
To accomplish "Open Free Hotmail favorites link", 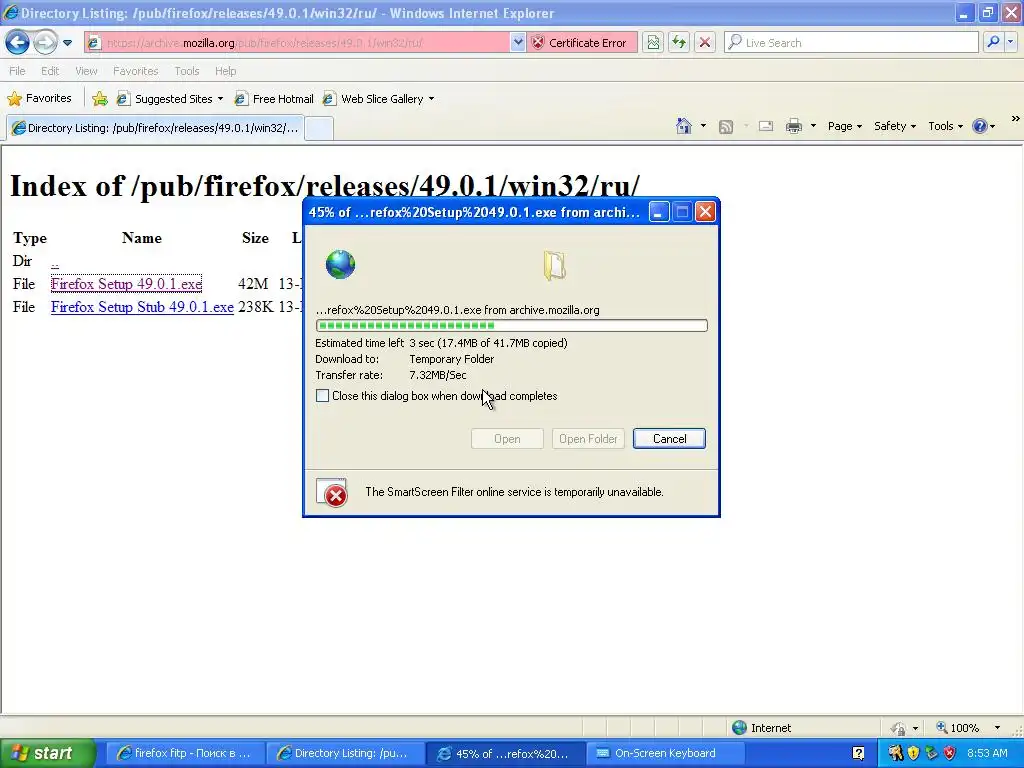I will pyautogui.click(x=274, y=99).
